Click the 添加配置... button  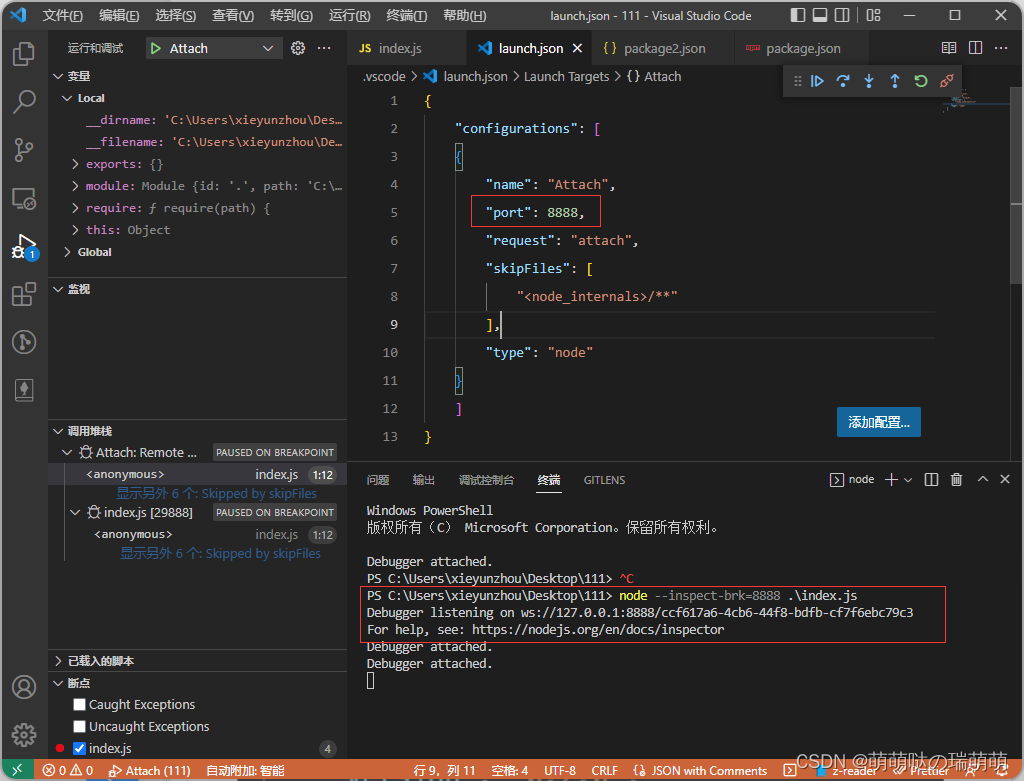878,422
